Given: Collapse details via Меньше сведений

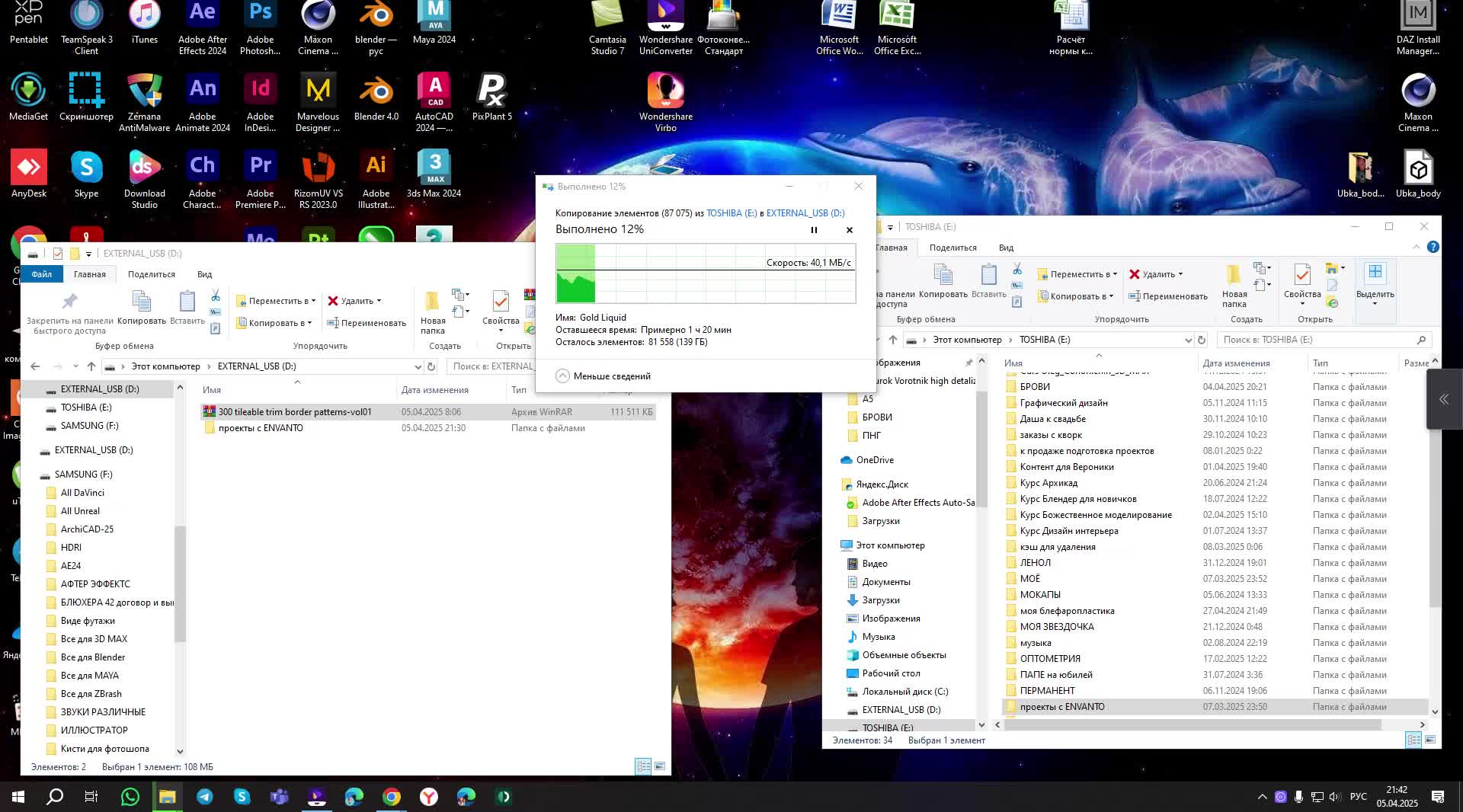Looking at the screenshot, I should 603,376.
